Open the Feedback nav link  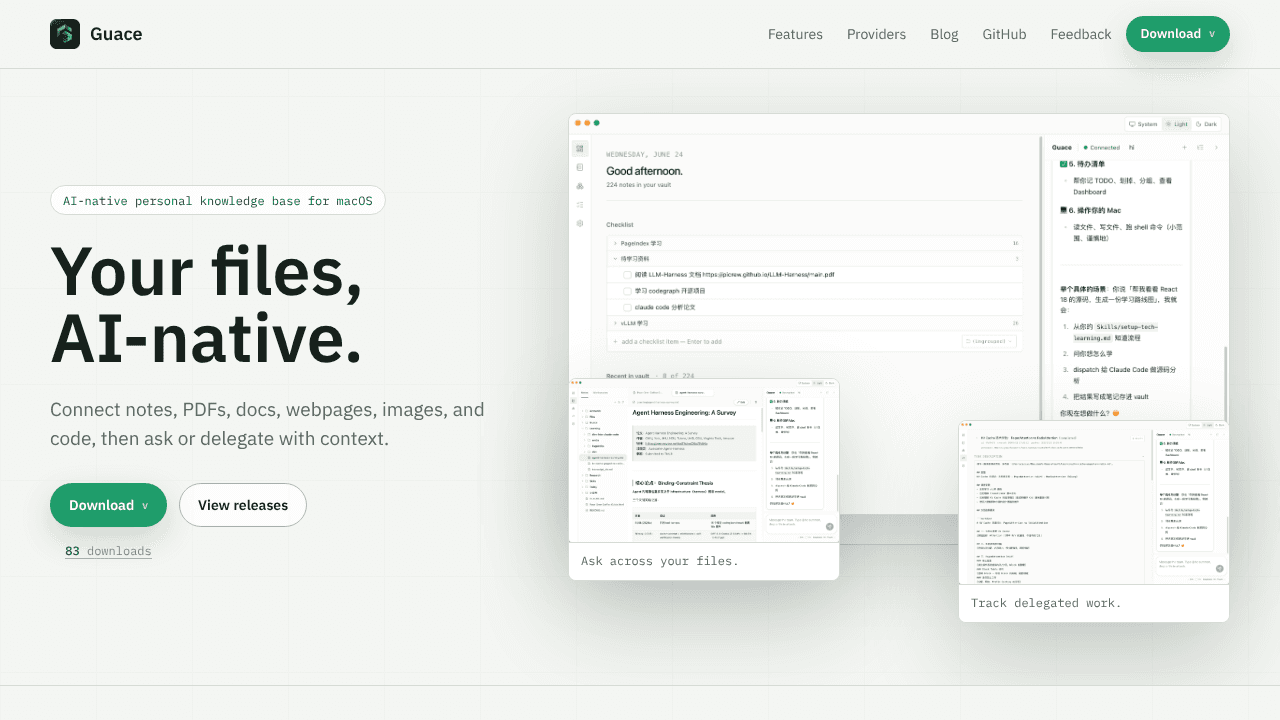[x=1080, y=34]
